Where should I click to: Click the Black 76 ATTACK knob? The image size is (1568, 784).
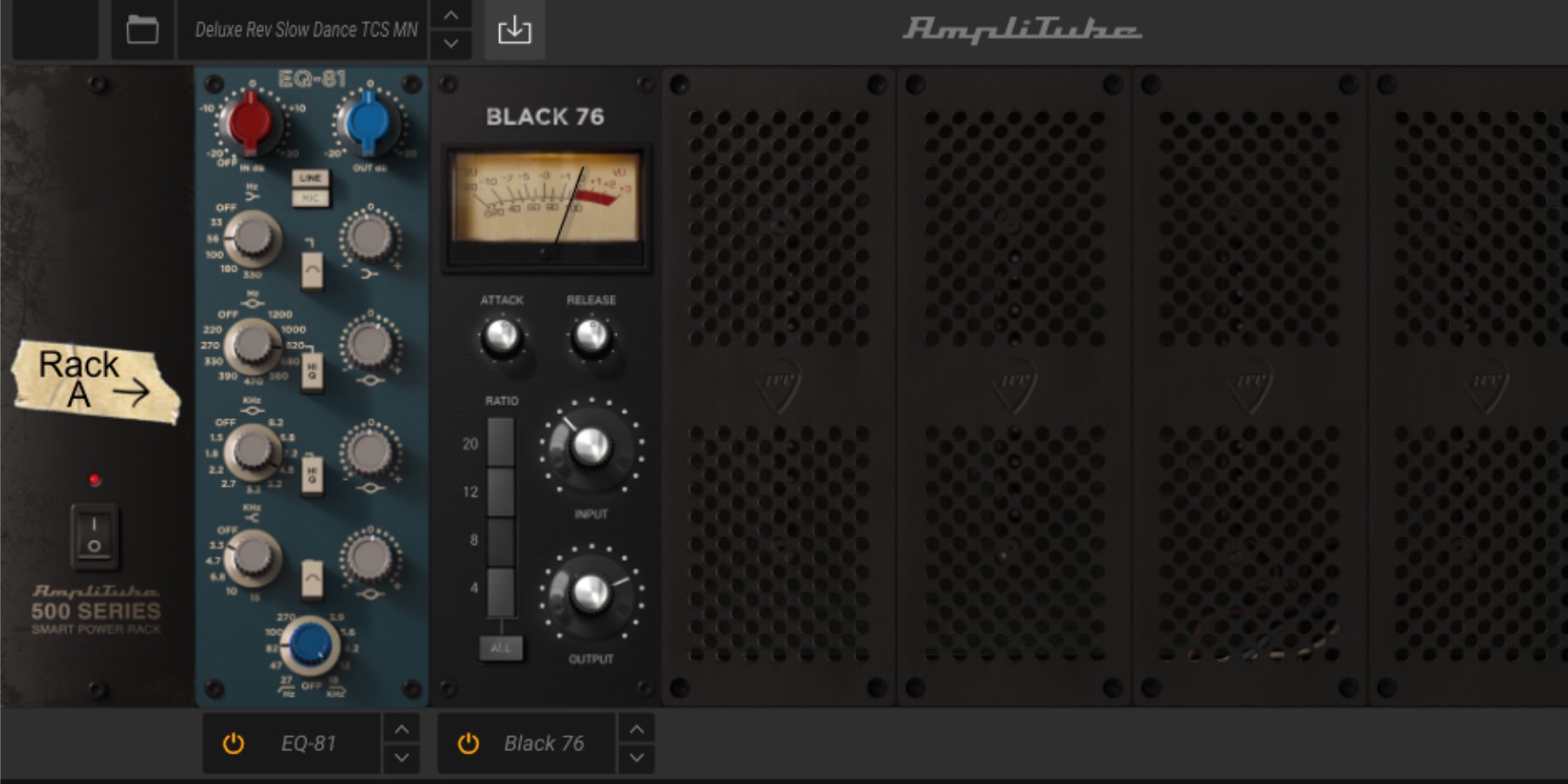tap(502, 336)
